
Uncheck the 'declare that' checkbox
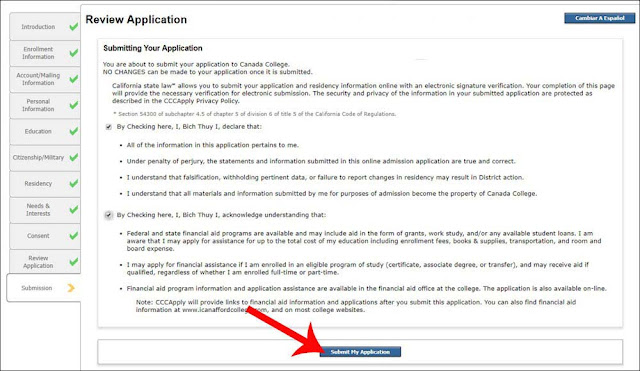point(109,127)
